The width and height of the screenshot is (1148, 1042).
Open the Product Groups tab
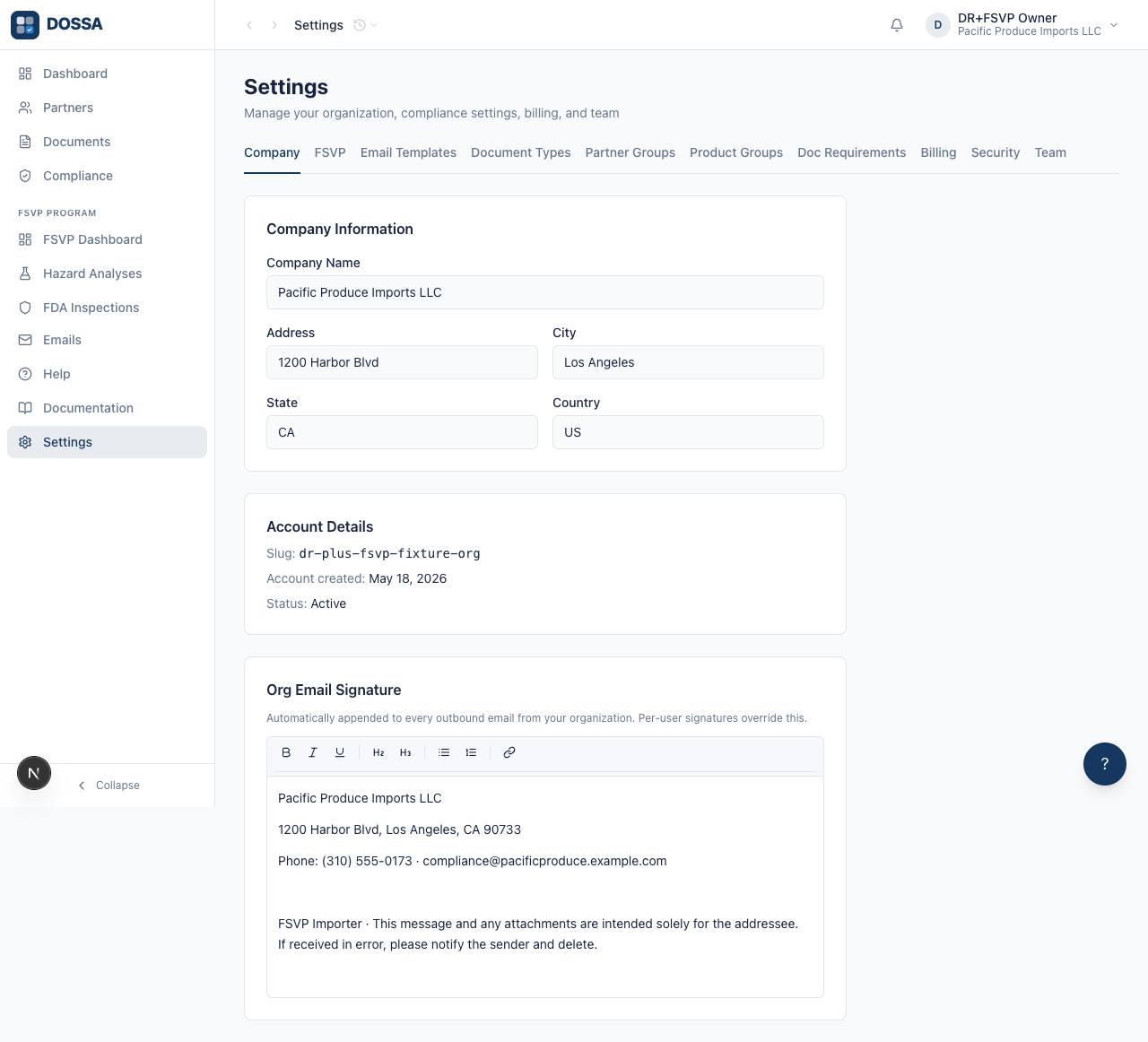click(x=736, y=152)
